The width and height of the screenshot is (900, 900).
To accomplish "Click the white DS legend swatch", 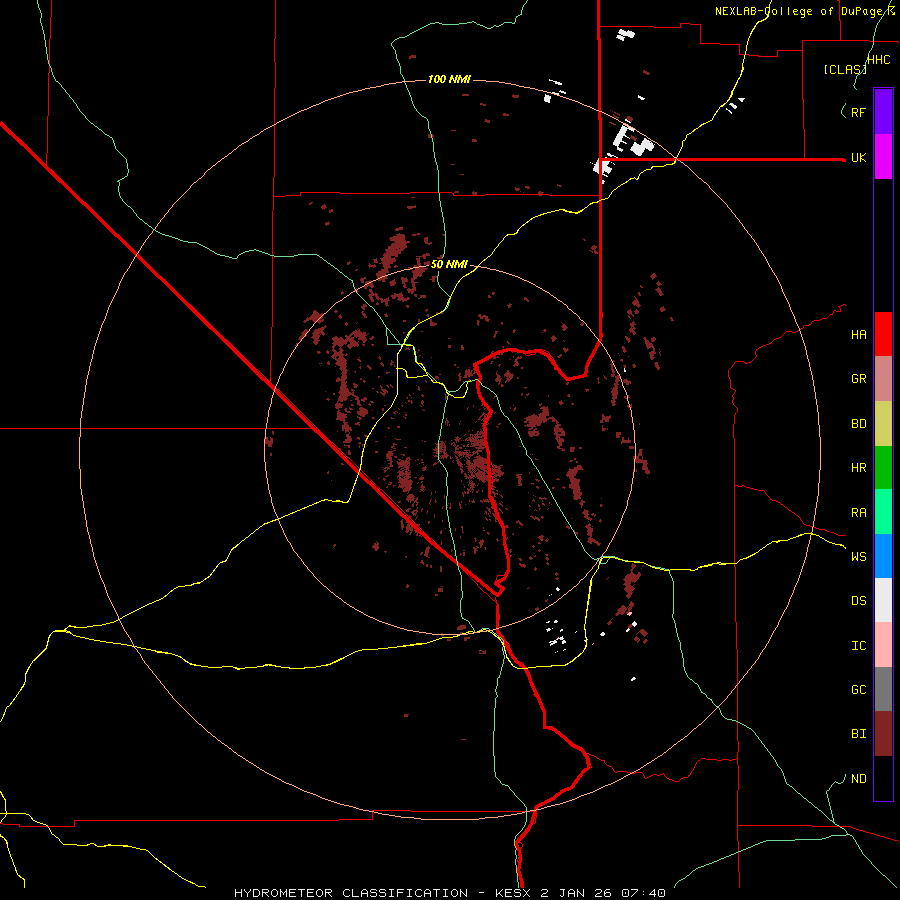I will [x=883, y=600].
